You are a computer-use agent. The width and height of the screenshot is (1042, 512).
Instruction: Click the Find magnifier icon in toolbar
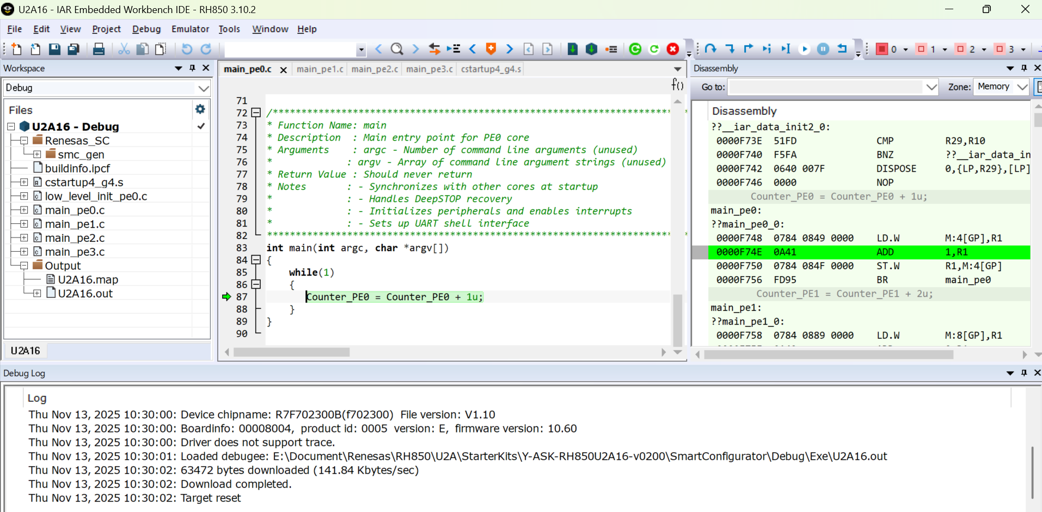pyautogui.click(x=397, y=49)
